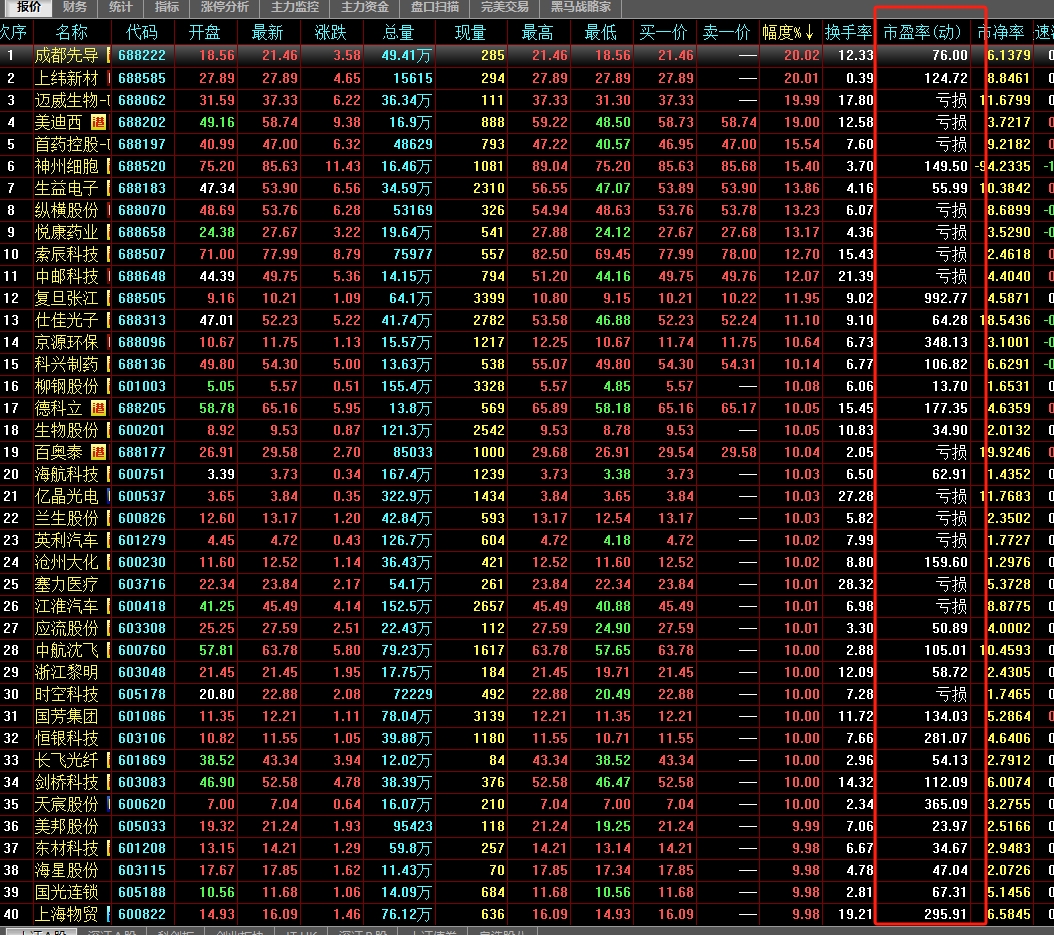Image resolution: width=1054 pixels, height=935 pixels.
Task: Select the stock 仕佳光子
Action: (67, 320)
